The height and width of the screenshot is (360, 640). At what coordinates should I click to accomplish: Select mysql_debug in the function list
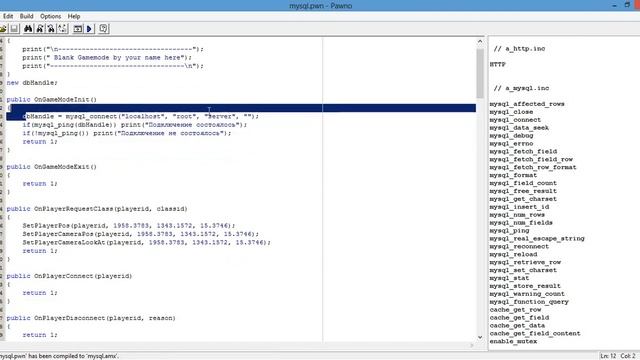pos(511,136)
